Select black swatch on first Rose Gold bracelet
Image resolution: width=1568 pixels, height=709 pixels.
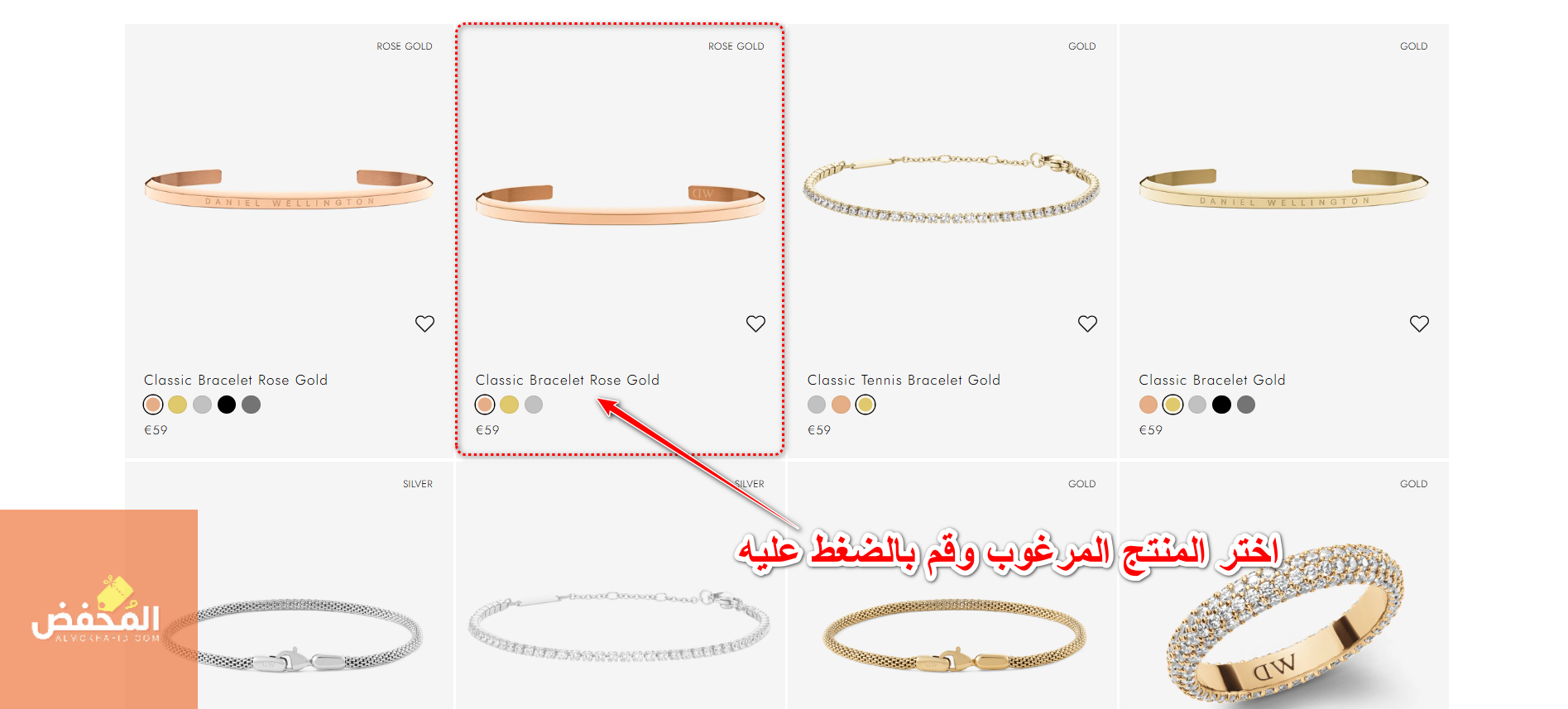[x=227, y=405]
